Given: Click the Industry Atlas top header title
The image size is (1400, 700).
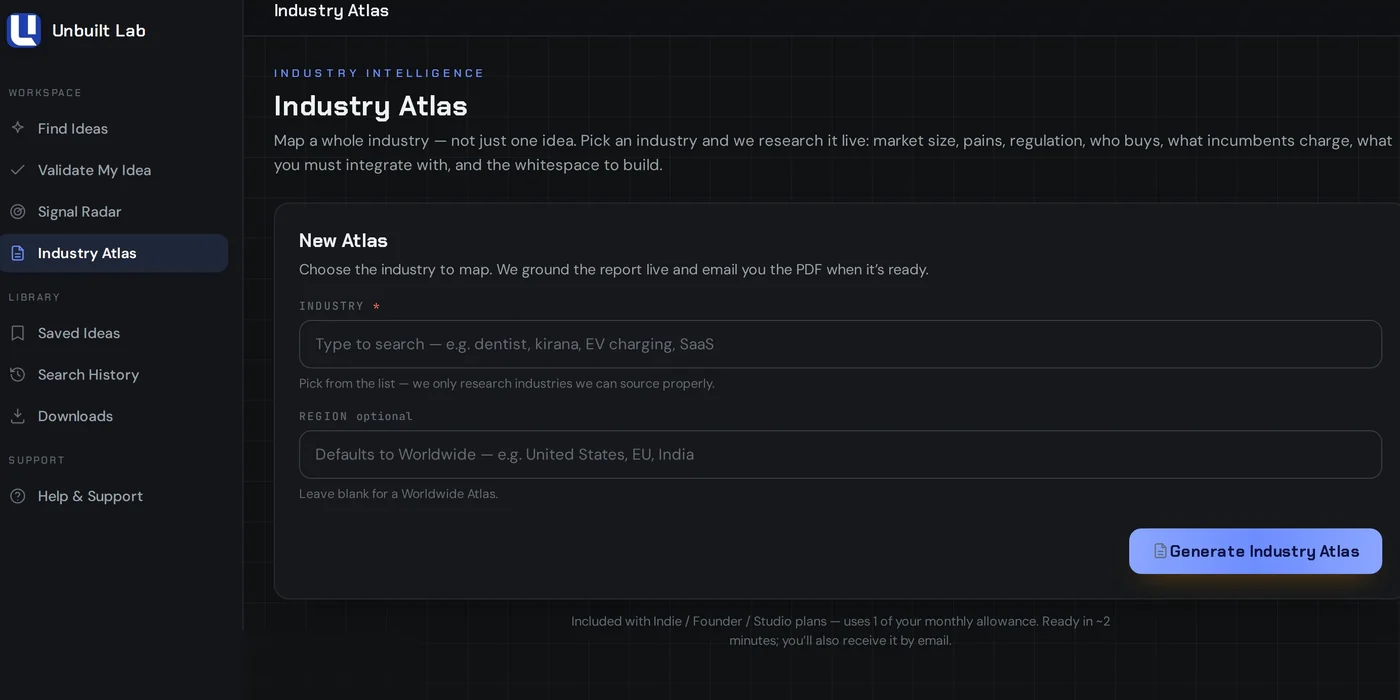Looking at the screenshot, I should pos(331,11).
